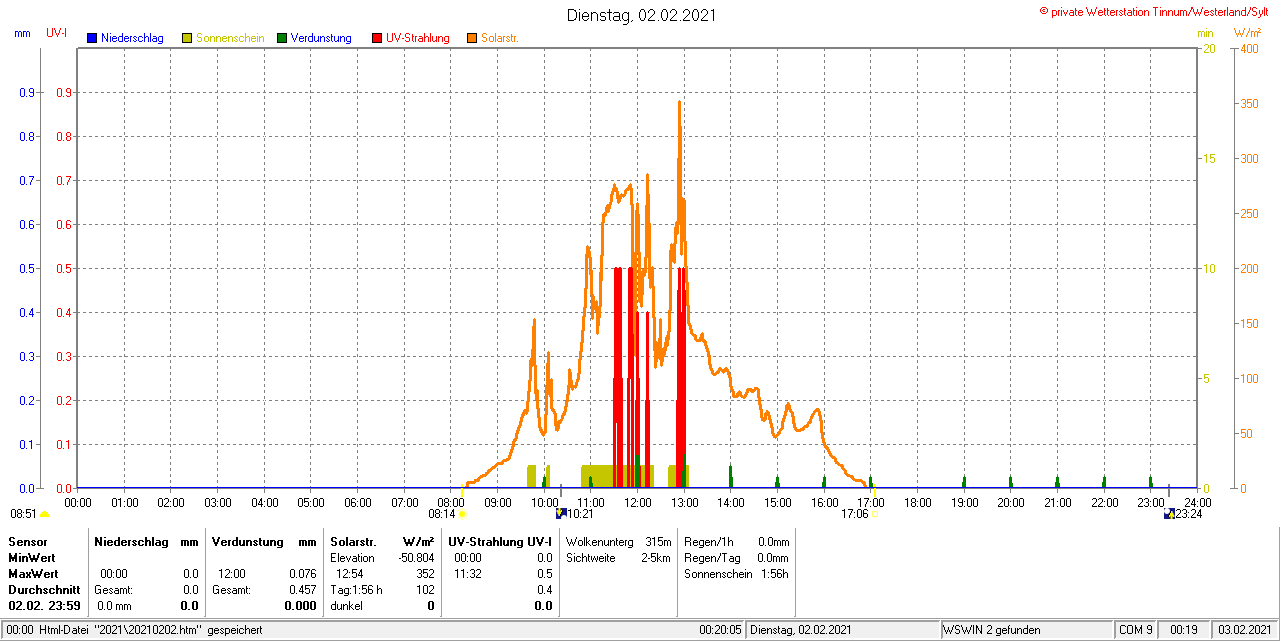Click the sunset icon beside 17:06

874,515
